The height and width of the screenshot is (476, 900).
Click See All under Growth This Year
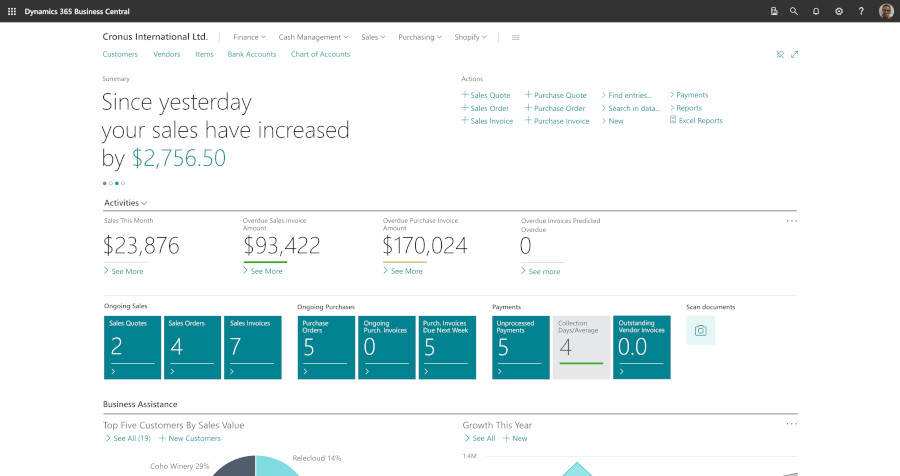click(x=480, y=438)
